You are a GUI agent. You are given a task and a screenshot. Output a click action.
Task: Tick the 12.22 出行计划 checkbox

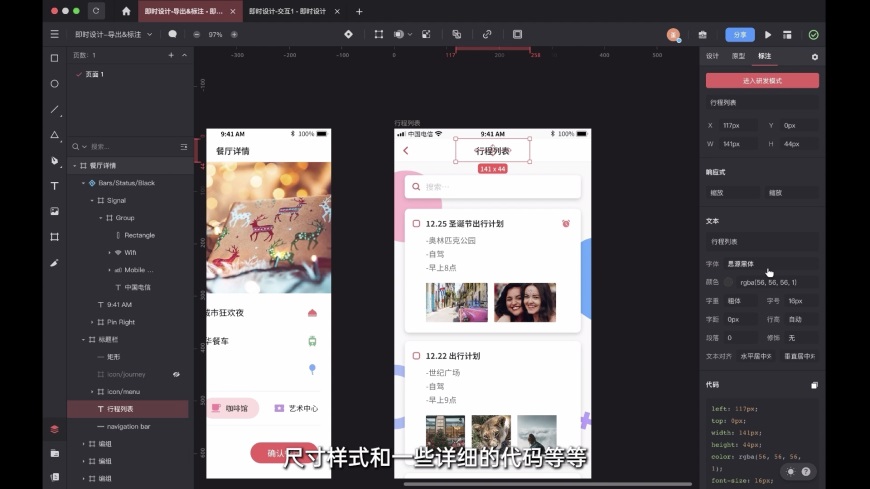[416, 356]
